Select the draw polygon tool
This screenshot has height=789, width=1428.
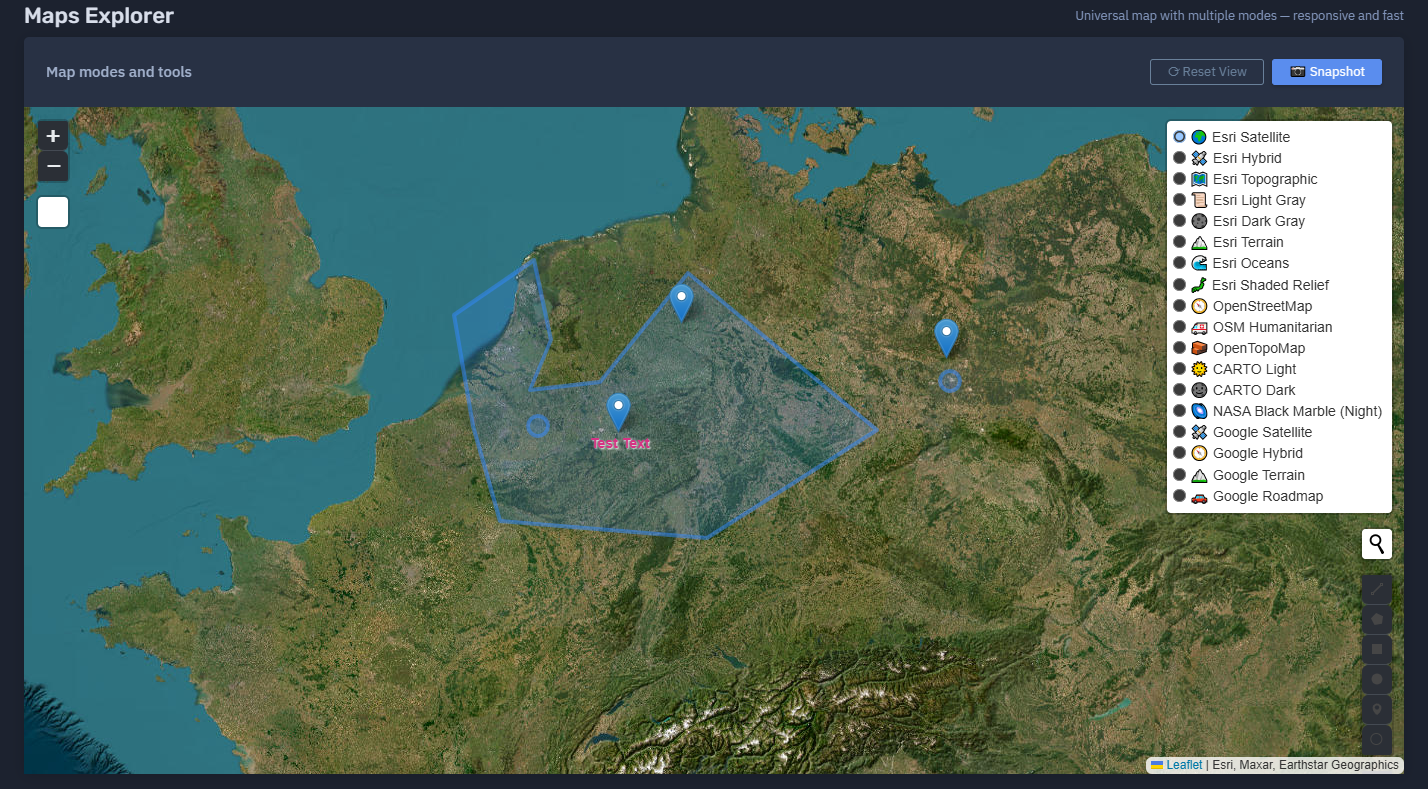(x=1376, y=620)
